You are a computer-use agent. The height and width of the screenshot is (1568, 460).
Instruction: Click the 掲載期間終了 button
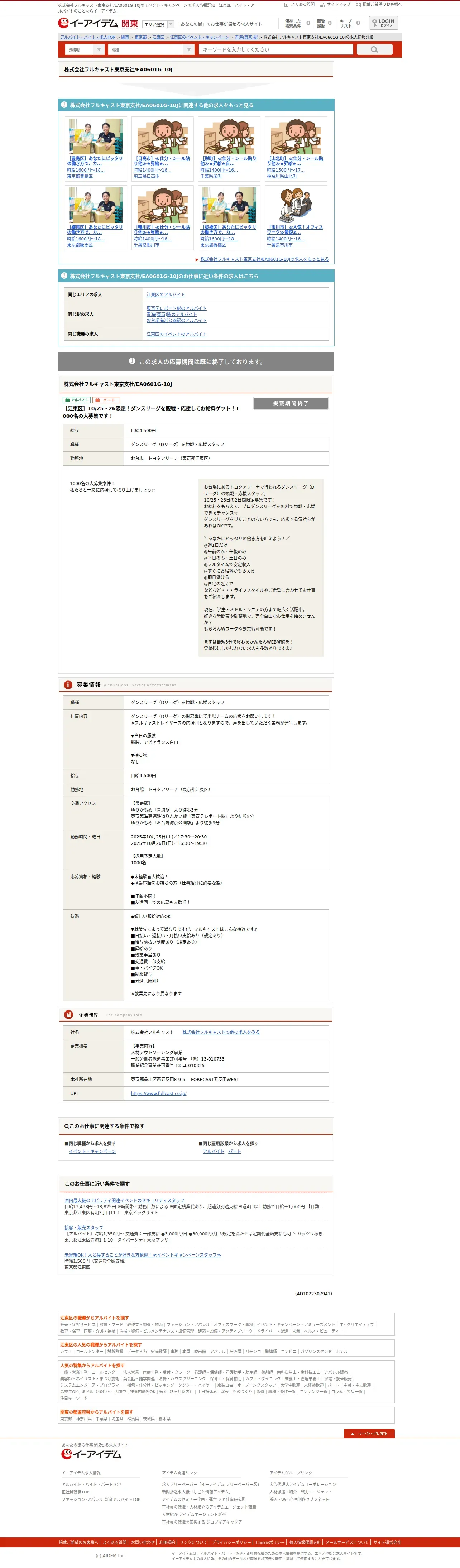[x=290, y=403]
